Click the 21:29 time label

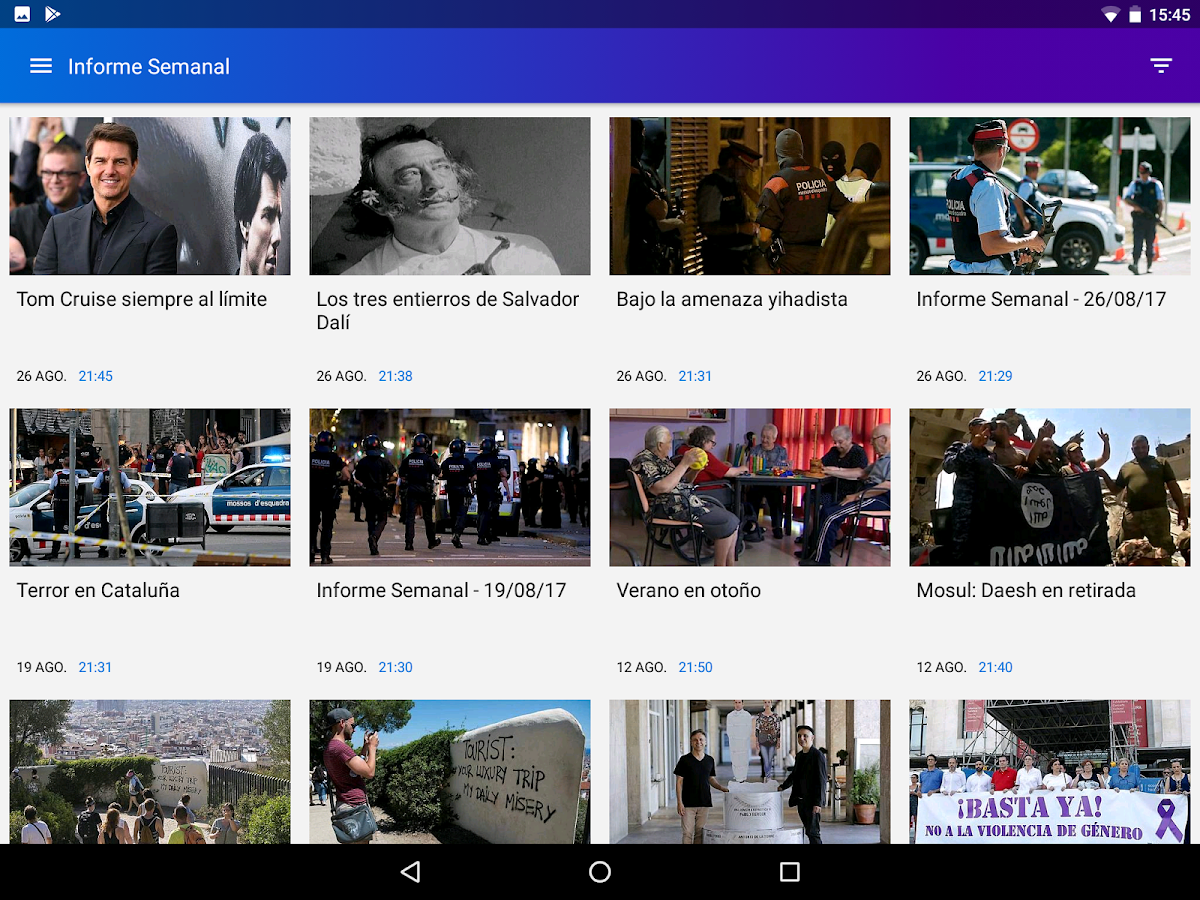pyautogui.click(x=996, y=376)
